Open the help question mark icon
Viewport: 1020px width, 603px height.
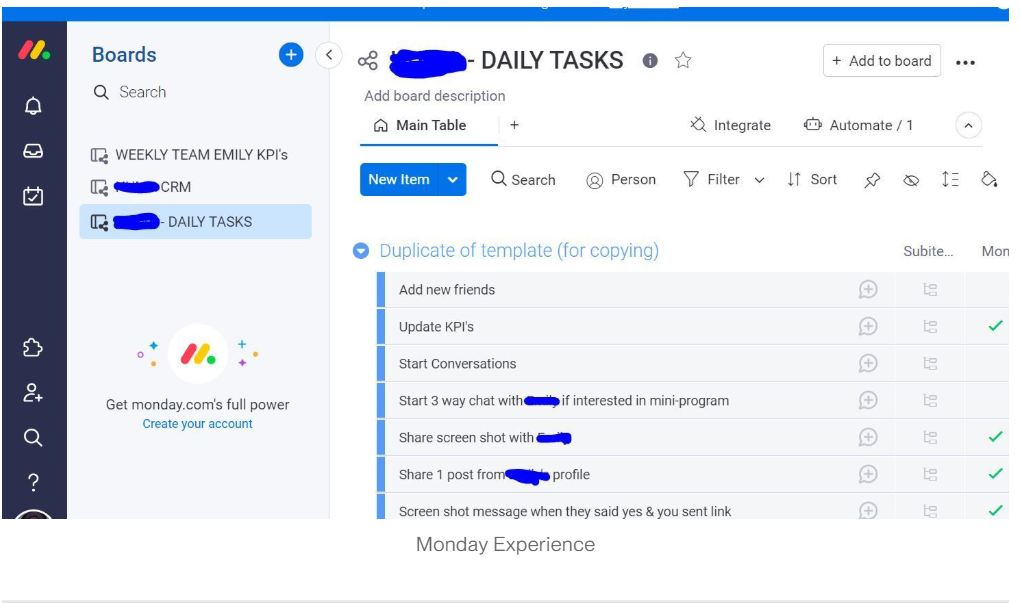tap(33, 482)
